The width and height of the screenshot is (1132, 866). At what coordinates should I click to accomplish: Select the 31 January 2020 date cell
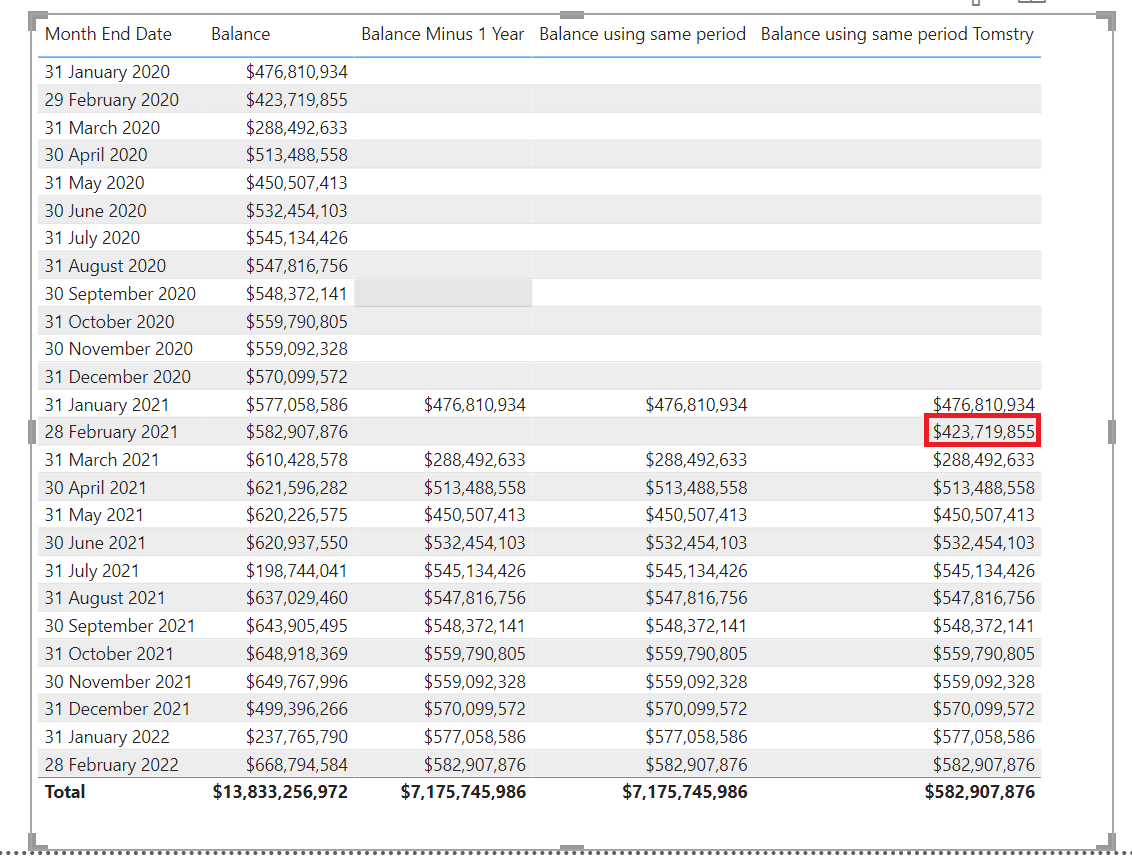coord(108,72)
